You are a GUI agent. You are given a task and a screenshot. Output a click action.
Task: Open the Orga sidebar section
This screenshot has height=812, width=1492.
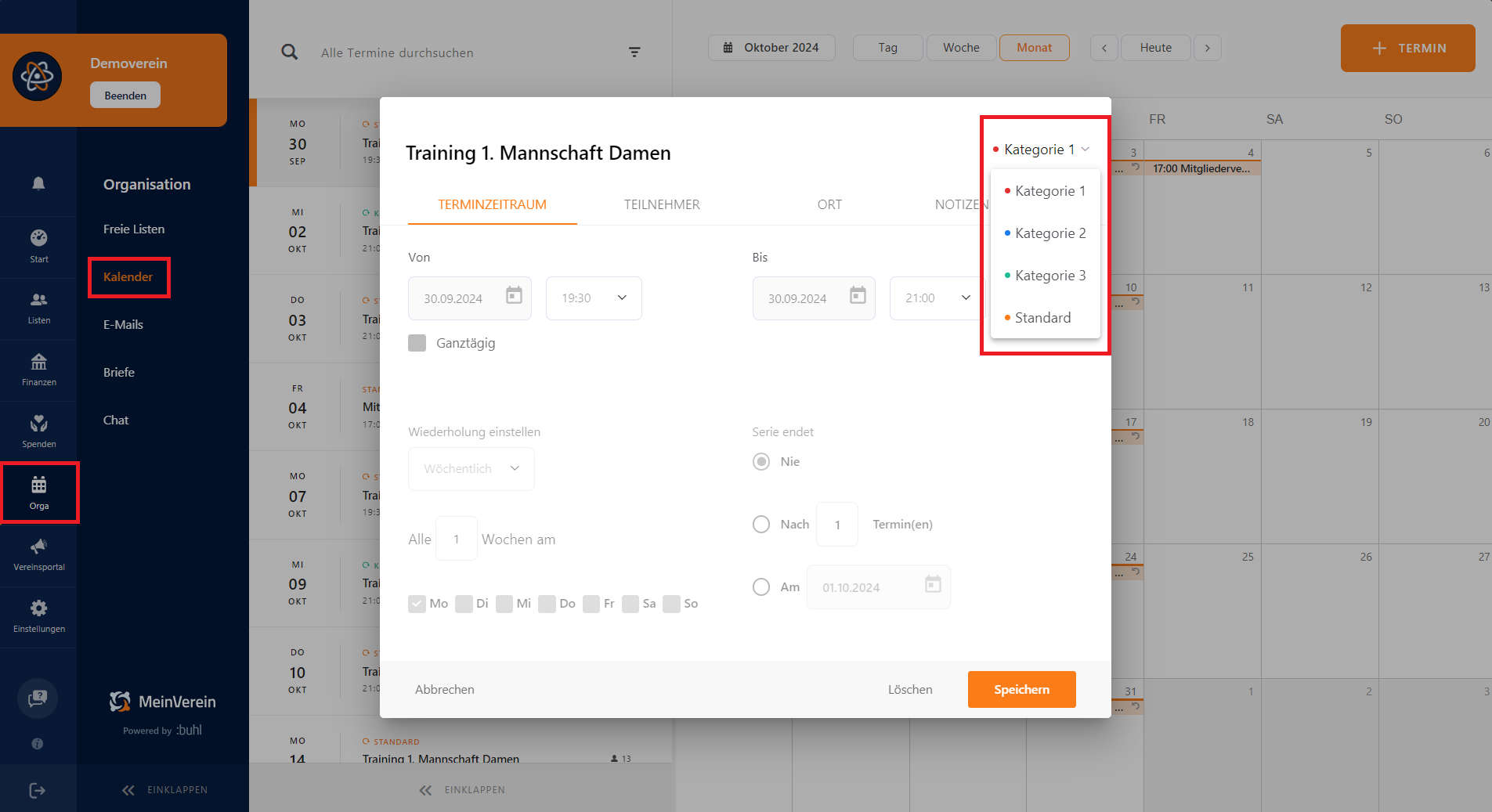click(x=39, y=493)
